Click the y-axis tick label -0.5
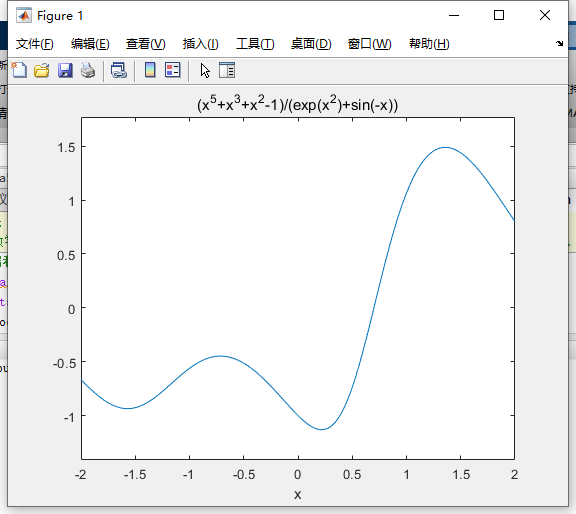 coord(64,363)
